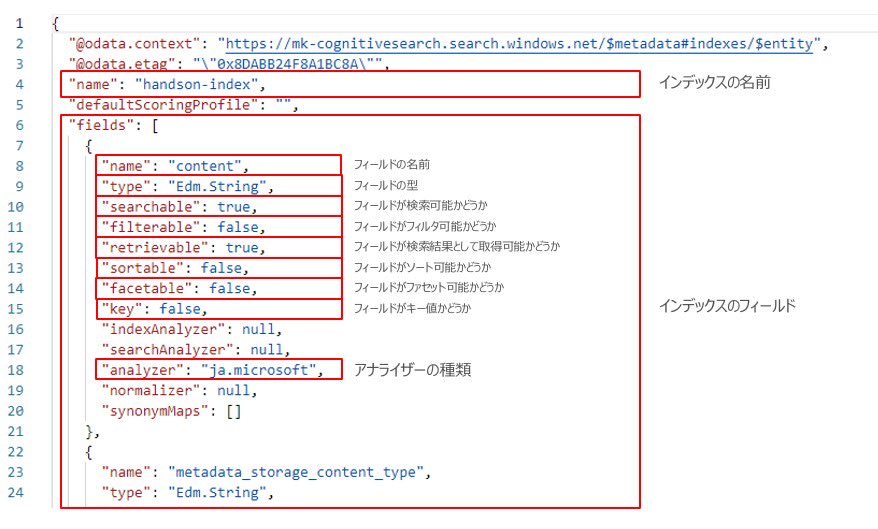Click the "retrievable" key text
Viewport: 878px width, 529px height.
155,248
